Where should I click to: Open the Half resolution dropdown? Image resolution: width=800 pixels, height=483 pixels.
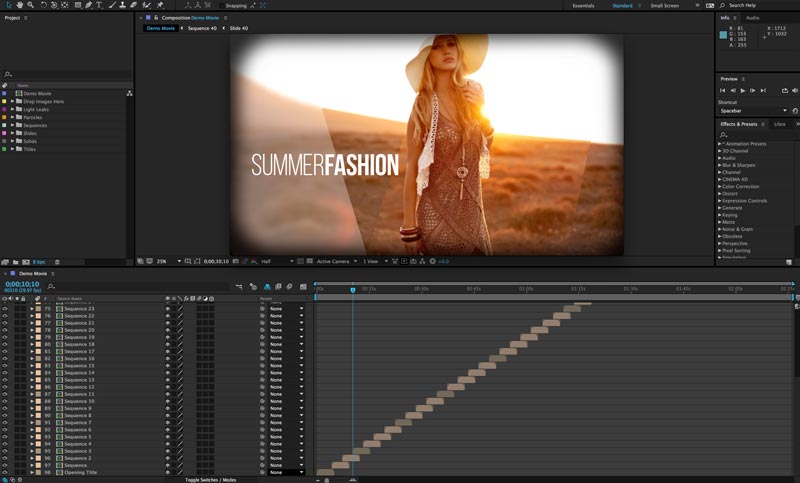pyautogui.click(x=277, y=261)
